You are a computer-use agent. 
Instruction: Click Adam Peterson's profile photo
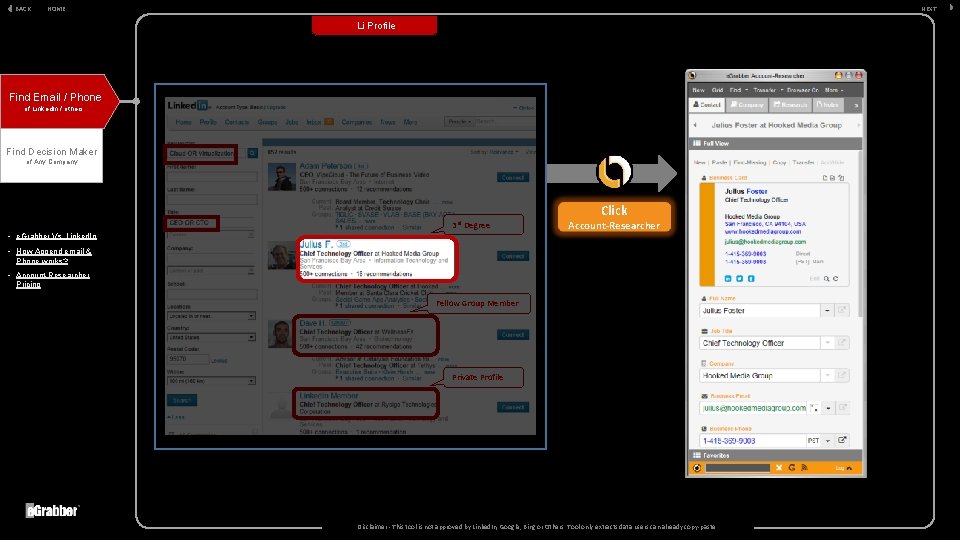point(282,177)
